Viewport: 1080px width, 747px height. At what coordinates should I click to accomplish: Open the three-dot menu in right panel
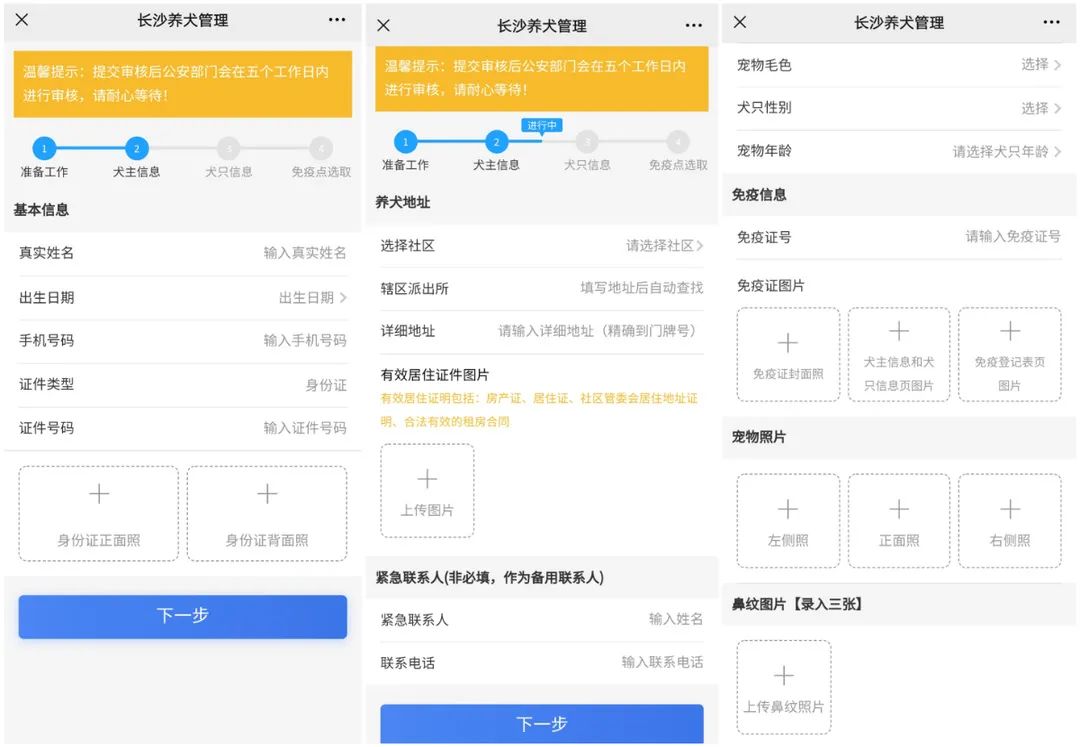1051,22
